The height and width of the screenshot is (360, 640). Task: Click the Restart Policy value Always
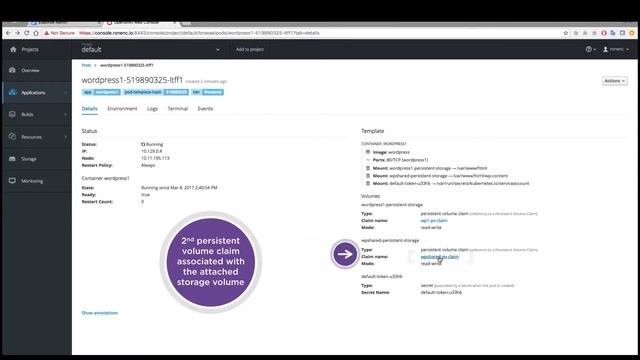148,165
